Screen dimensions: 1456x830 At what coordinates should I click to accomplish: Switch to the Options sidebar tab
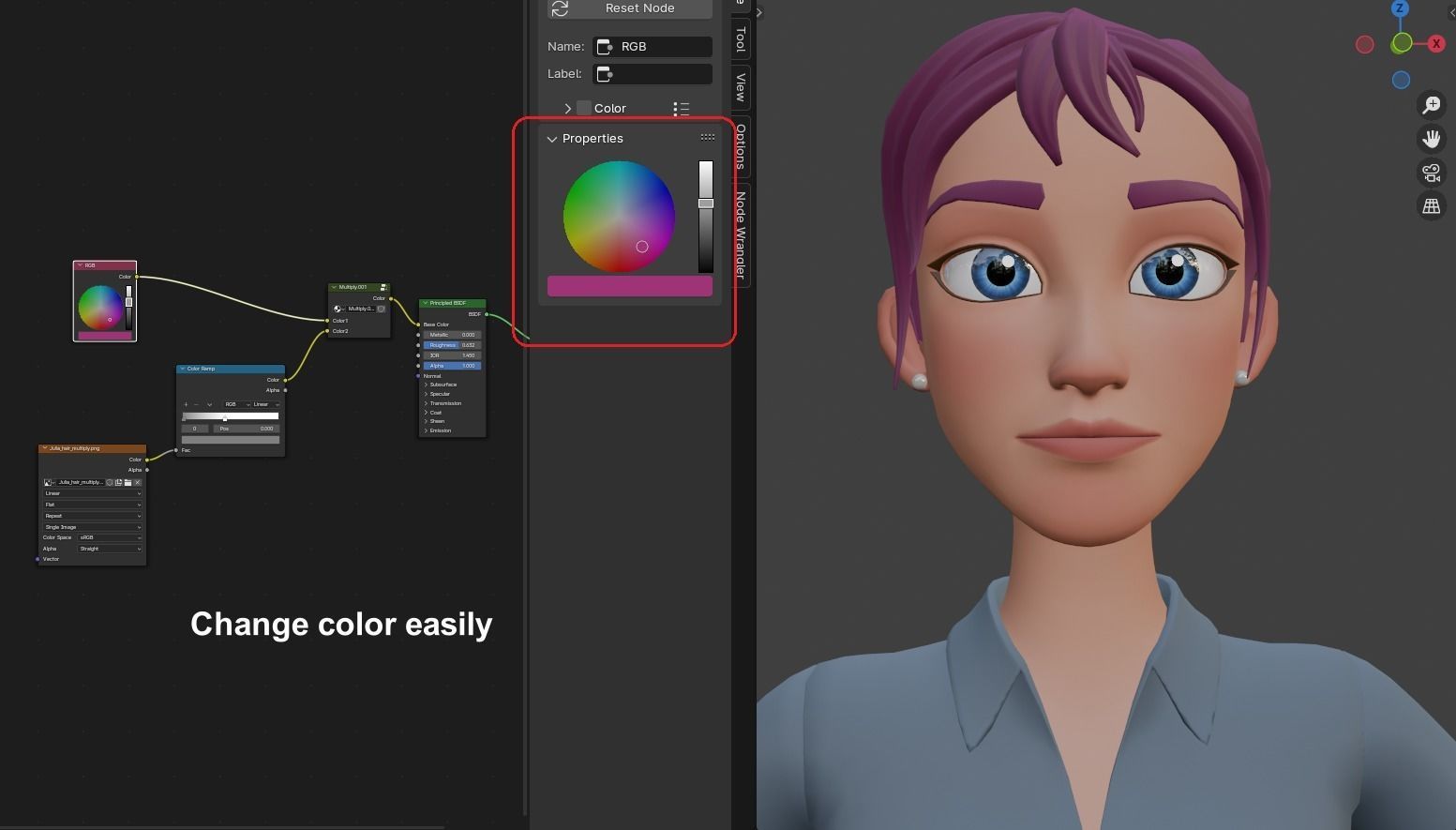point(741,146)
